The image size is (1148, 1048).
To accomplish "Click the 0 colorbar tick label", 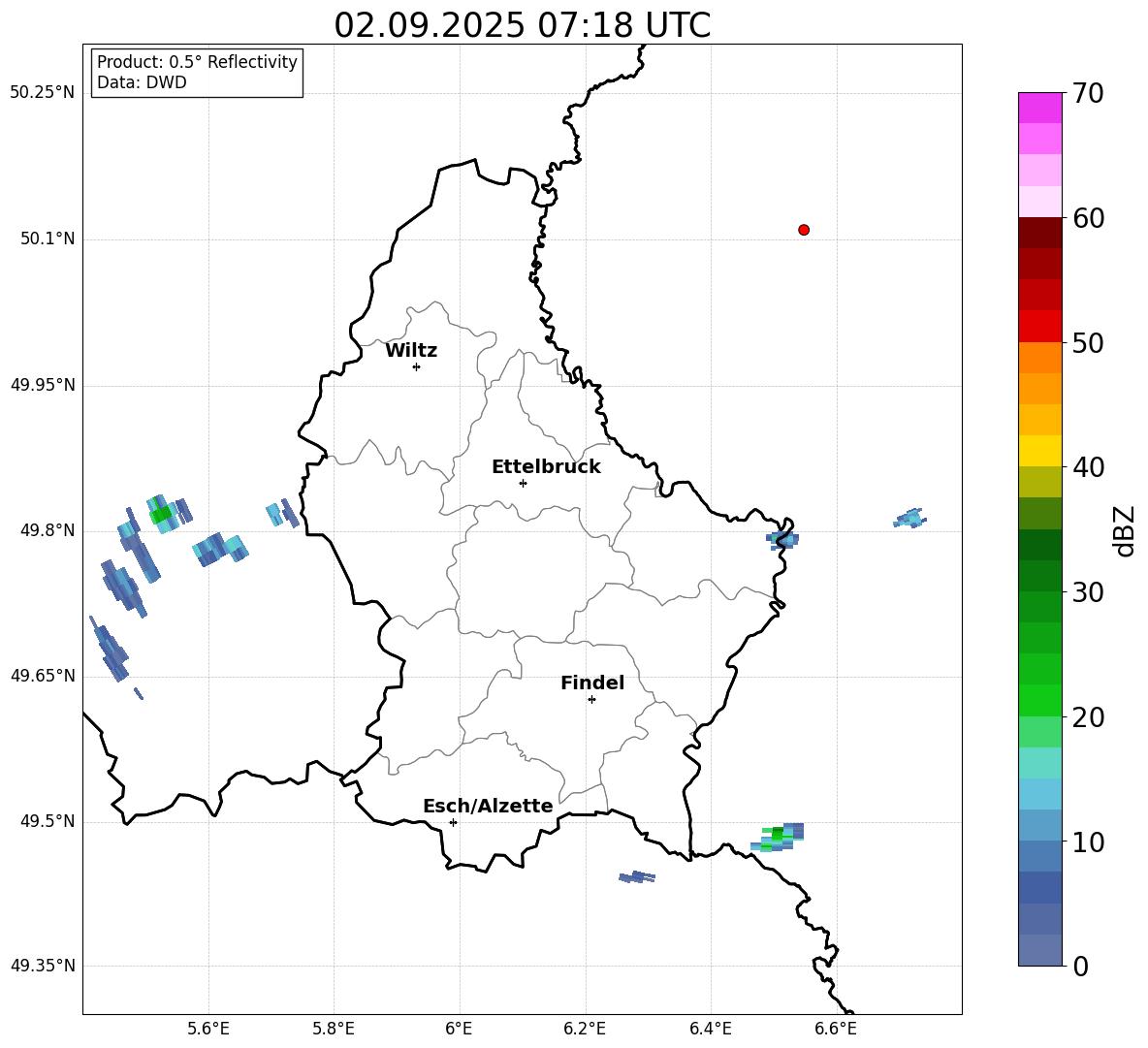I will (x=1081, y=966).
